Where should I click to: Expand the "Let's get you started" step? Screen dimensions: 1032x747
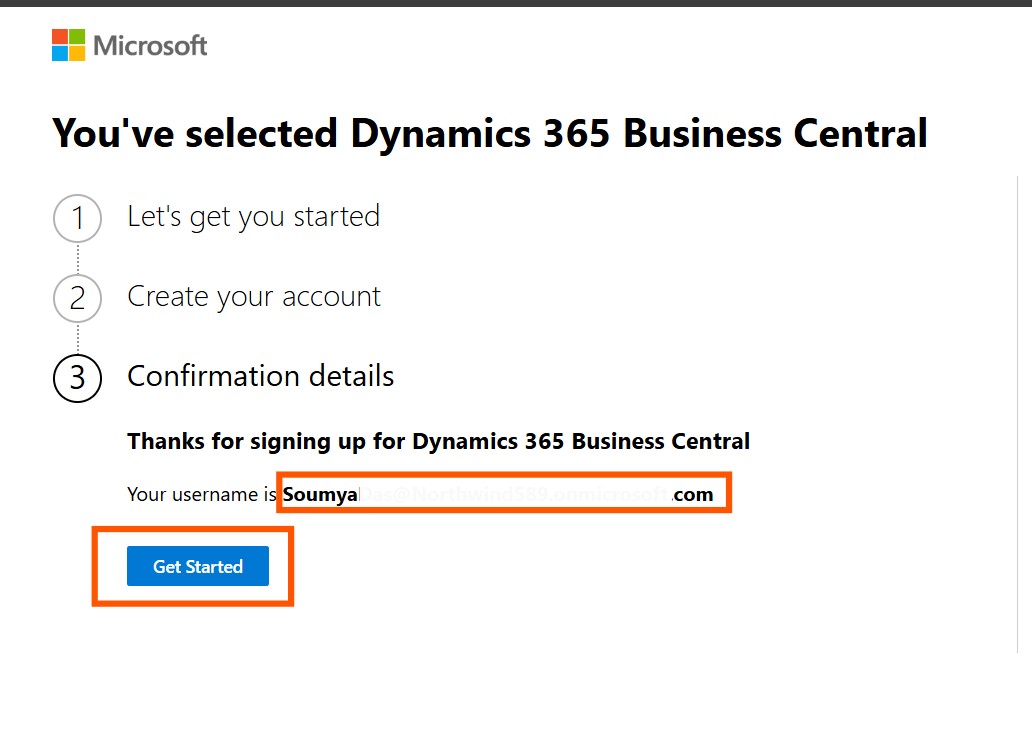tap(253, 217)
